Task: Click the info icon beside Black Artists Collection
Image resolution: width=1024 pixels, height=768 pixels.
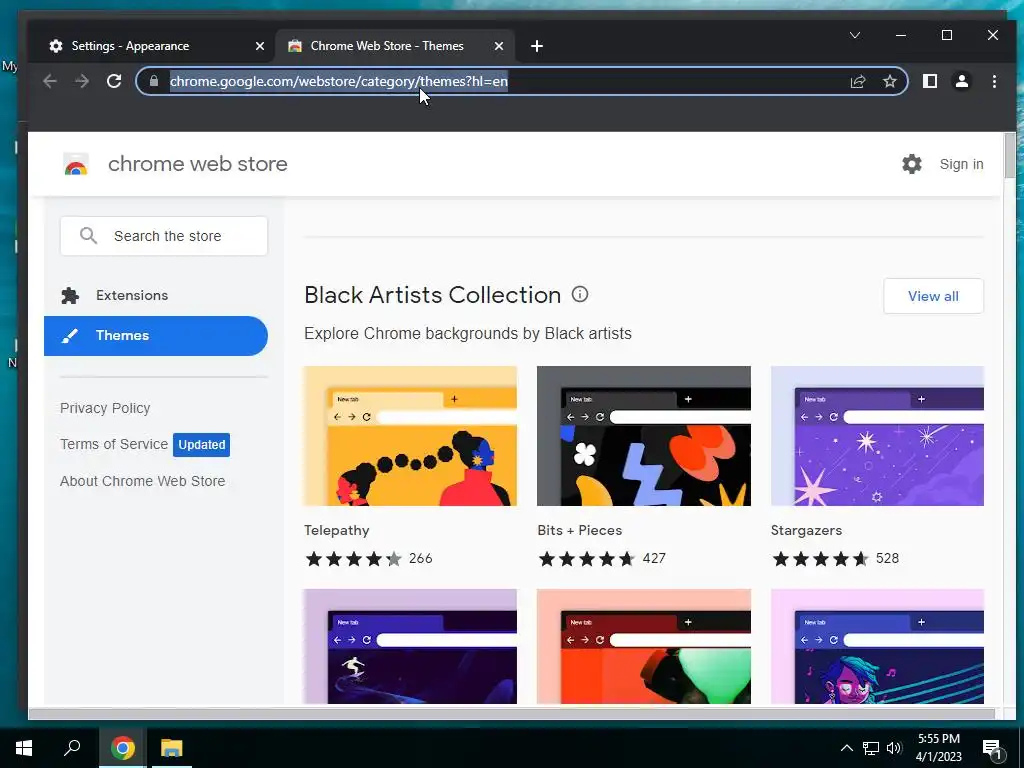Action: point(580,295)
